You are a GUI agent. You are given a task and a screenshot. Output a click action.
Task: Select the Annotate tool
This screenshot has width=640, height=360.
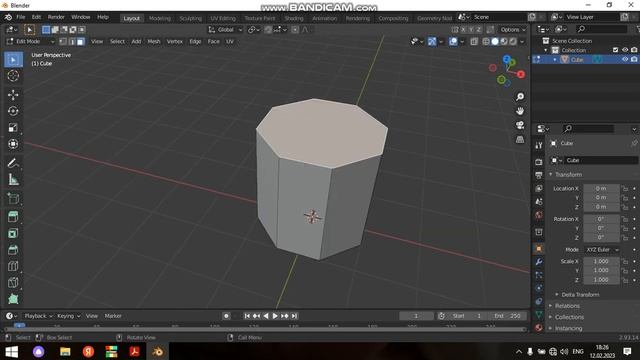tap(13, 163)
